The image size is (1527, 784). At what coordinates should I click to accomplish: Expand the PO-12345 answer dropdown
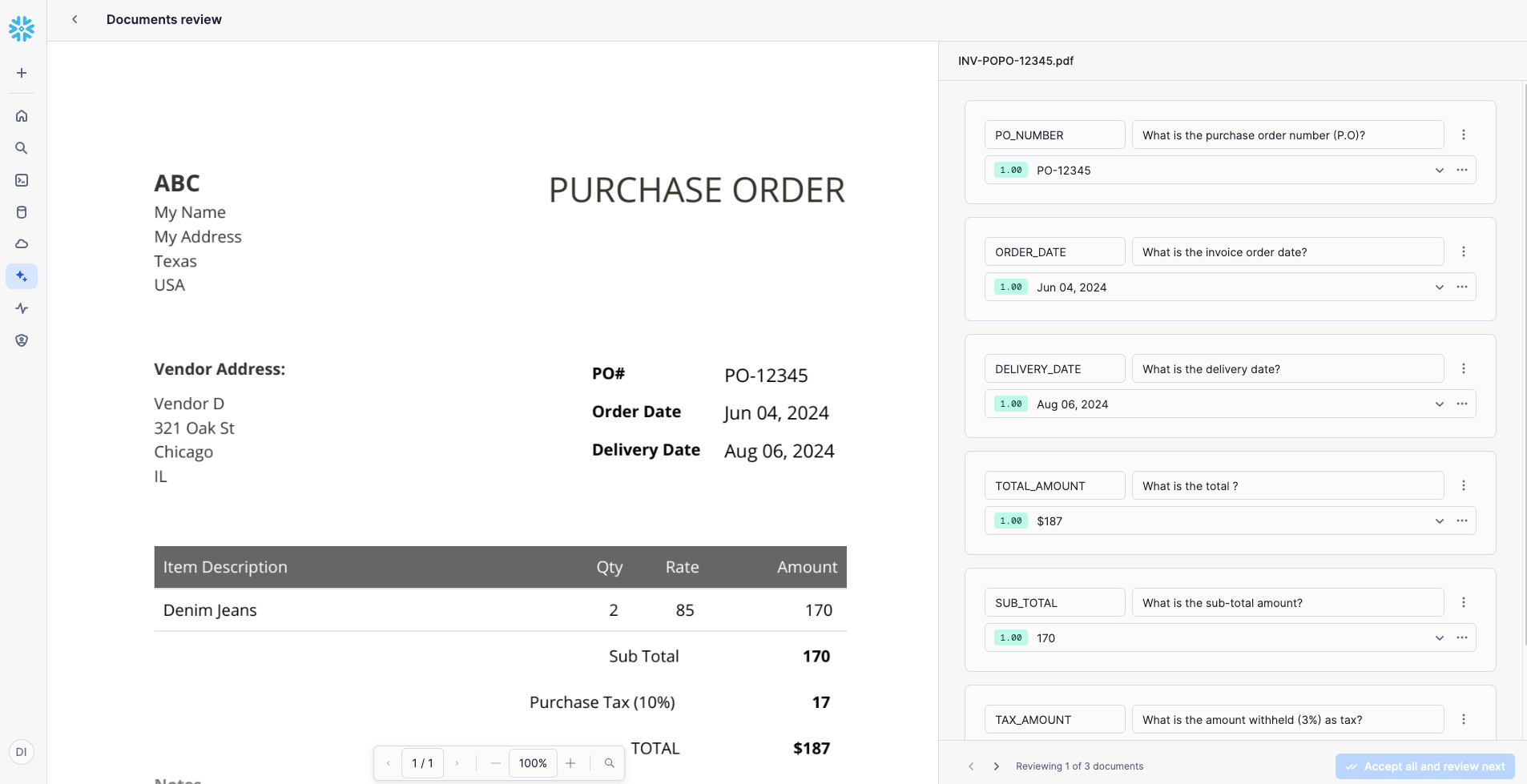(1439, 171)
